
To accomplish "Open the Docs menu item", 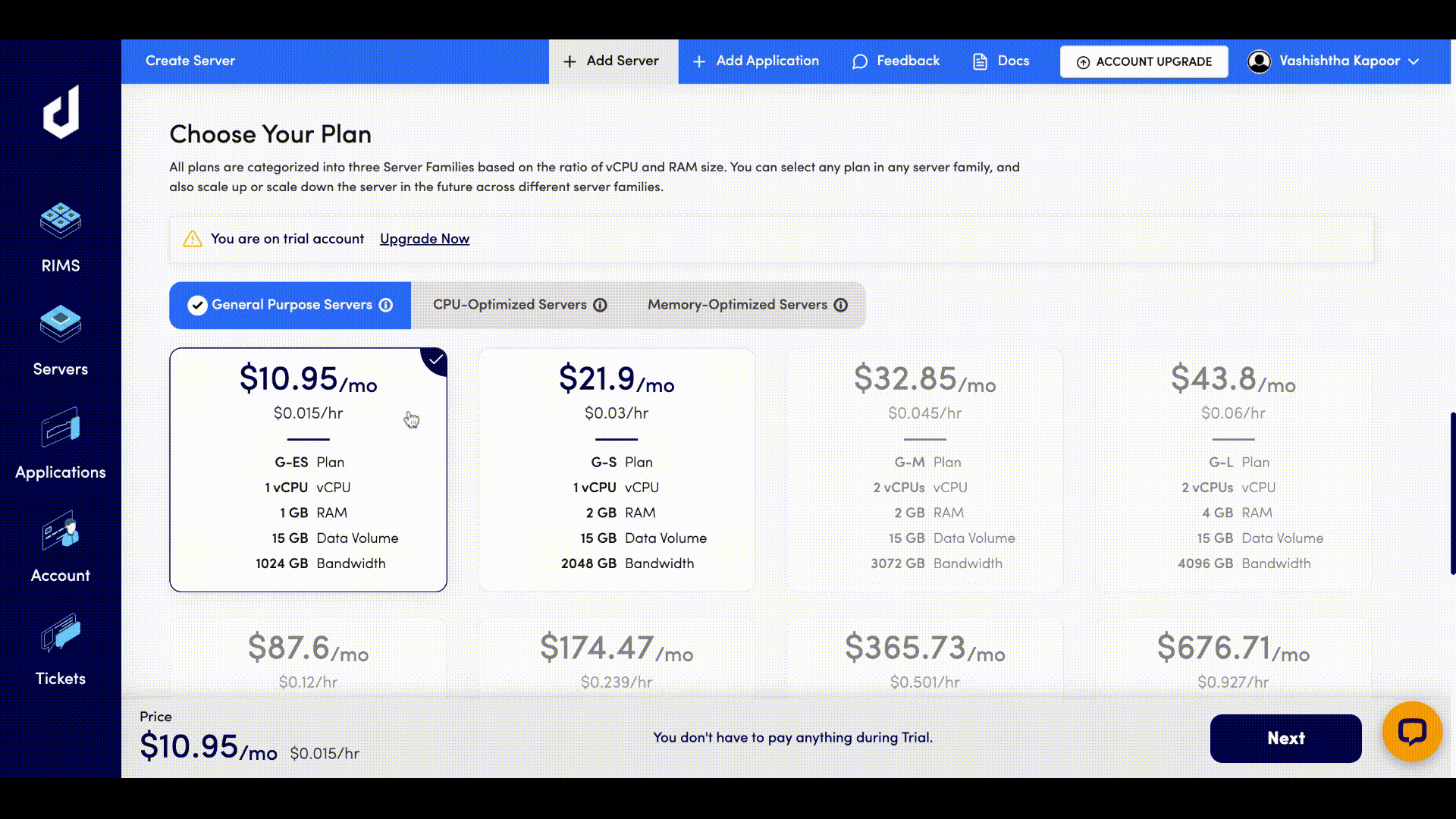I will point(1001,61).
